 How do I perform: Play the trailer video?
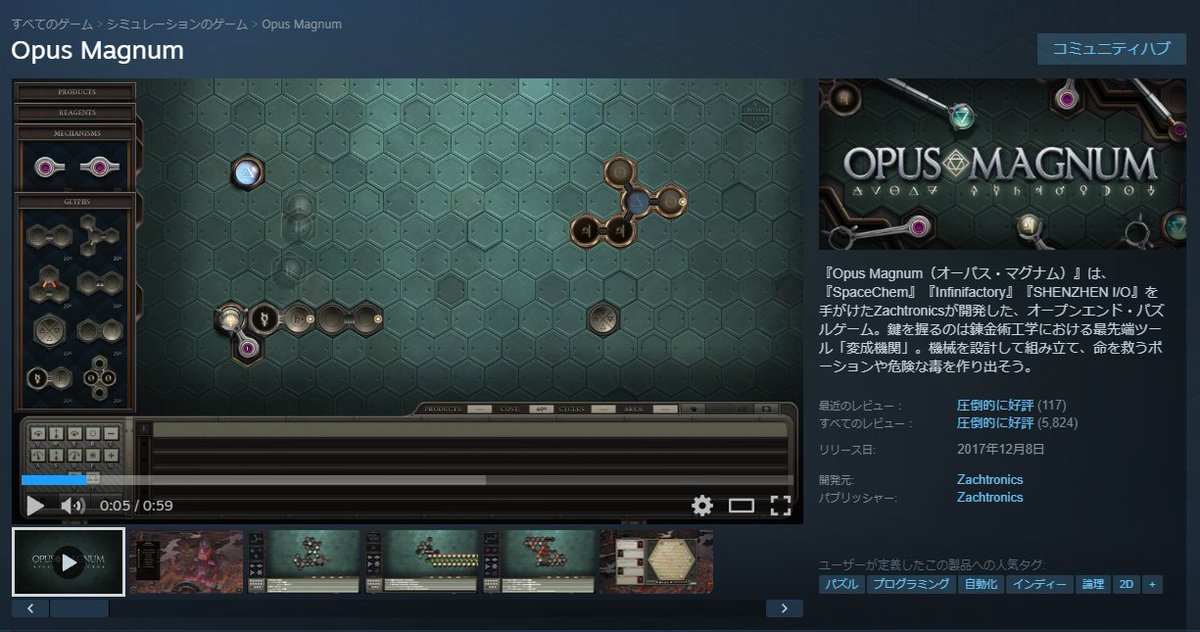click(35, 505)
